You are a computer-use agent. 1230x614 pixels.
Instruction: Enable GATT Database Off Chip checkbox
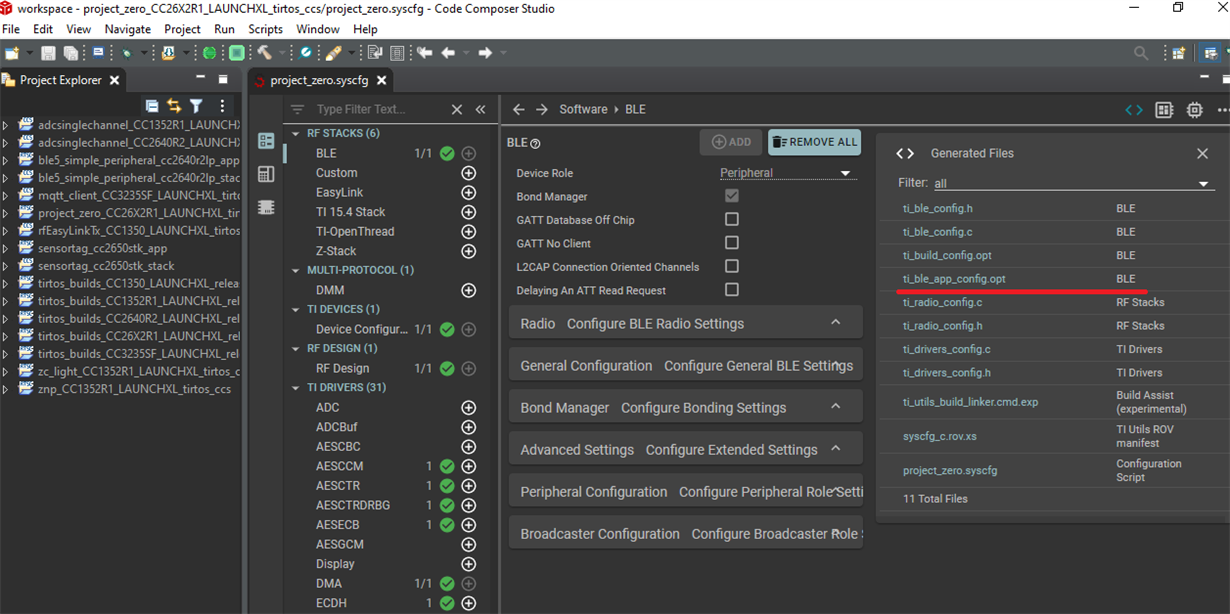pyautogui.click(x=732, y=219)
